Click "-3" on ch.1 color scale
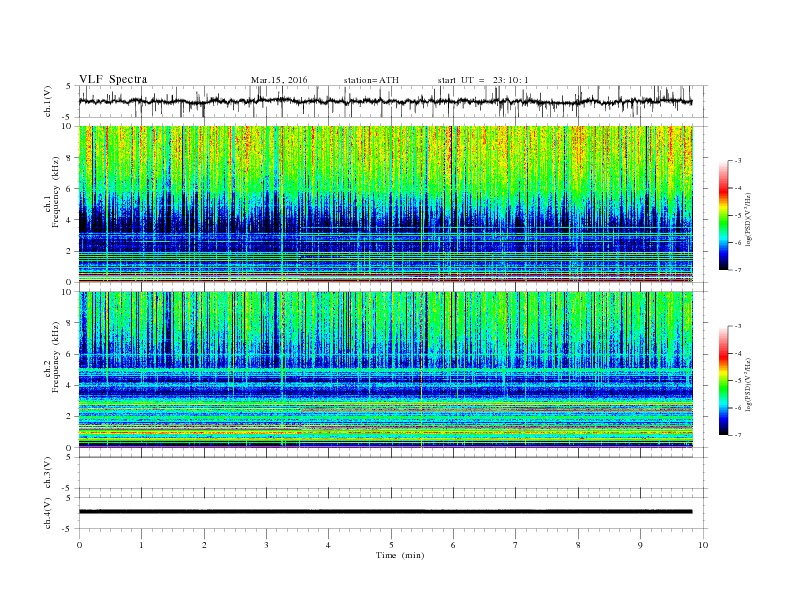 pyautogui.click(x=737, y=161)
